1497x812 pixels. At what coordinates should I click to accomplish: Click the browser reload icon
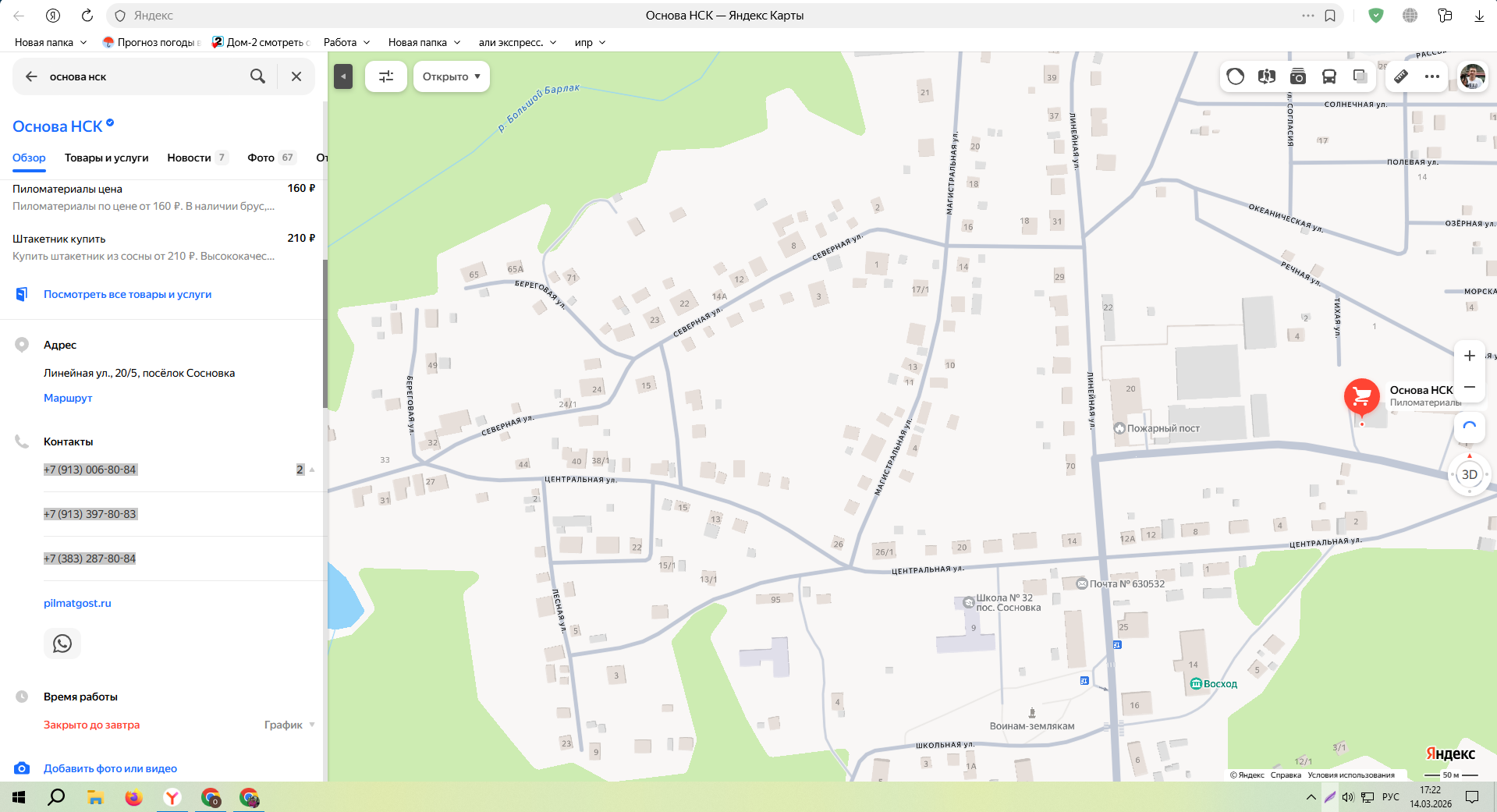point(87,16)
